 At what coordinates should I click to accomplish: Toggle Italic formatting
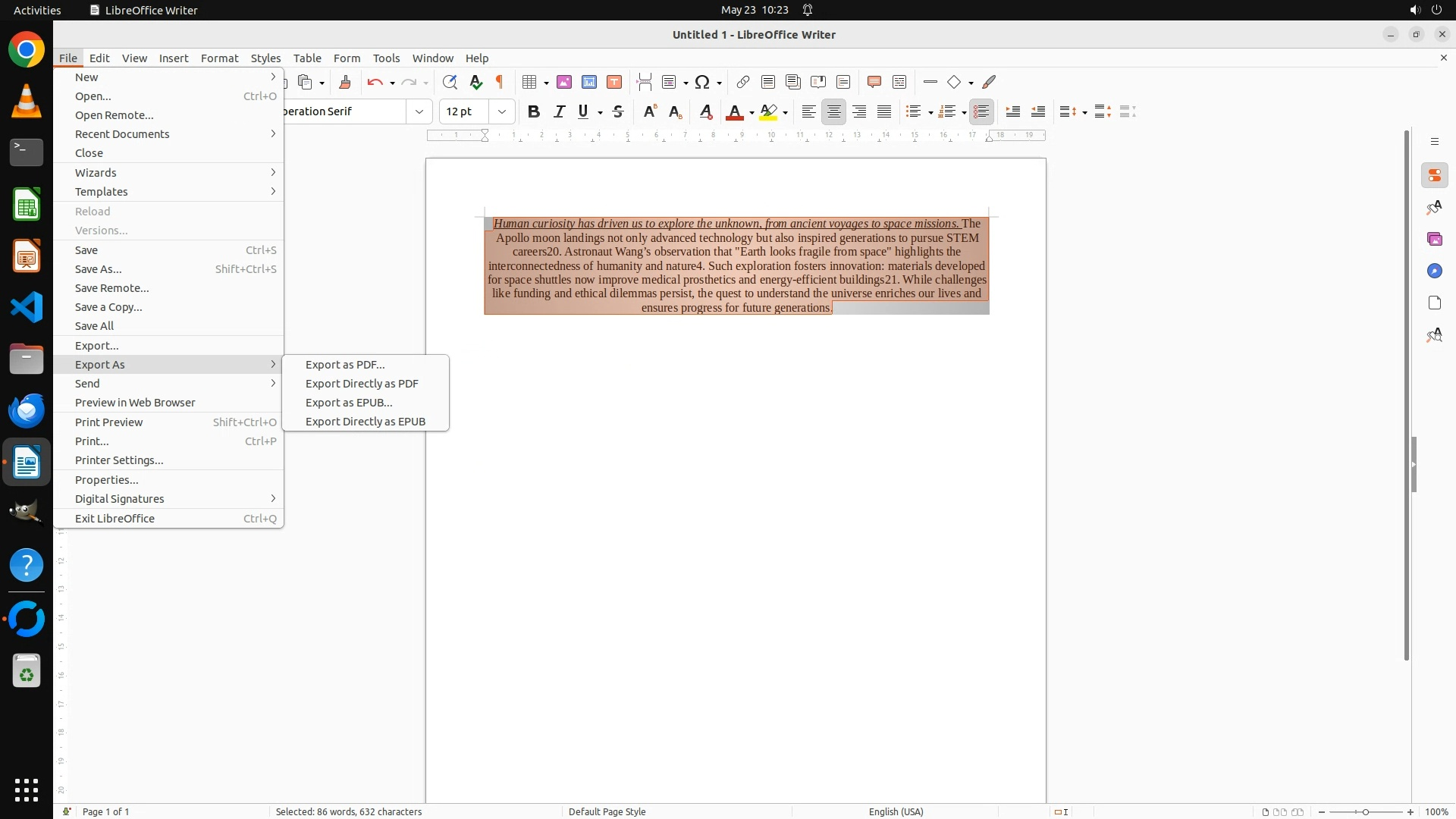pos(560,111)
